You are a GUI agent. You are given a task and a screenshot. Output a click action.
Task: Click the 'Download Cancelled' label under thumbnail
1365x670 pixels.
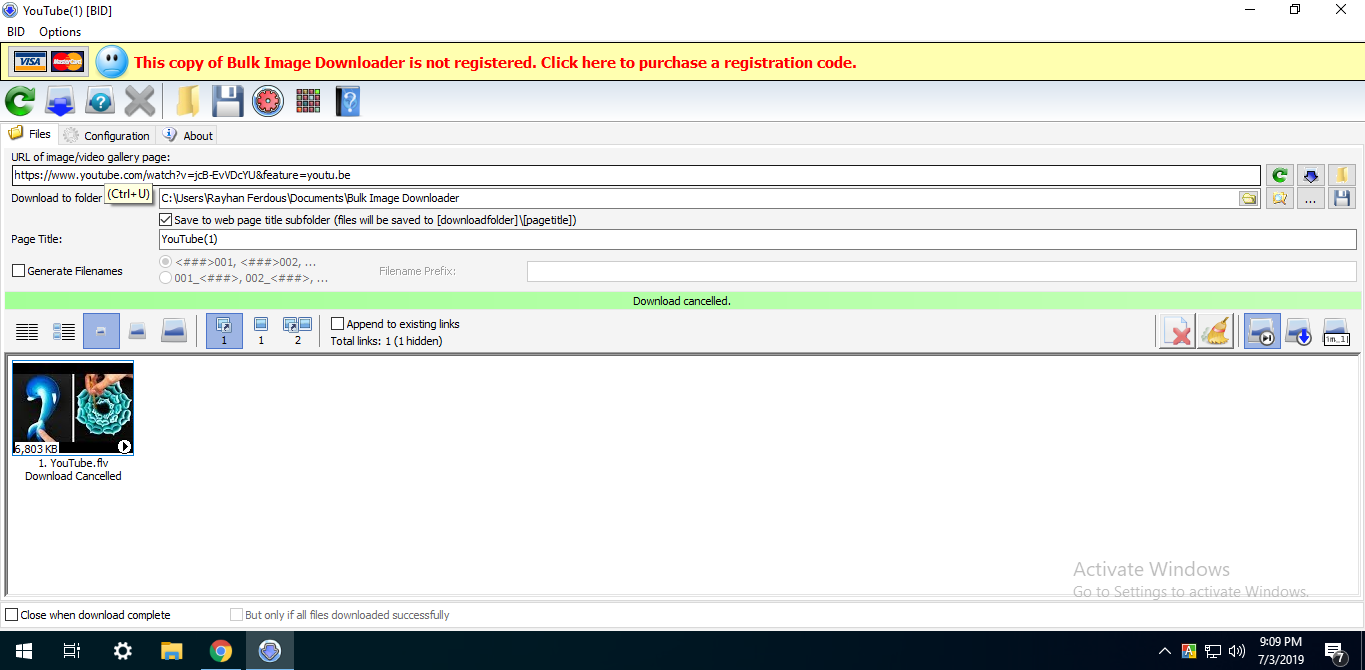(x=73, y=476)
